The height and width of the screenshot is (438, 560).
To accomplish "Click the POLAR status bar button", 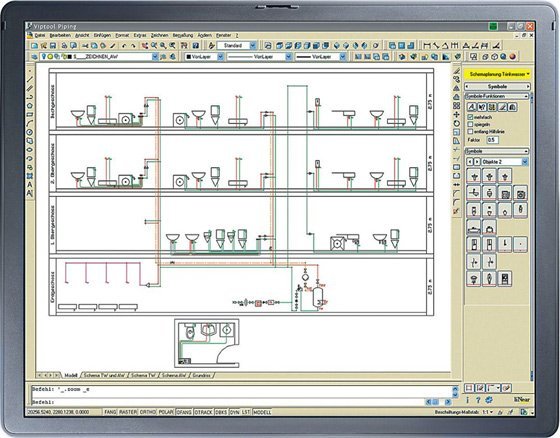I will pos(166,412).
